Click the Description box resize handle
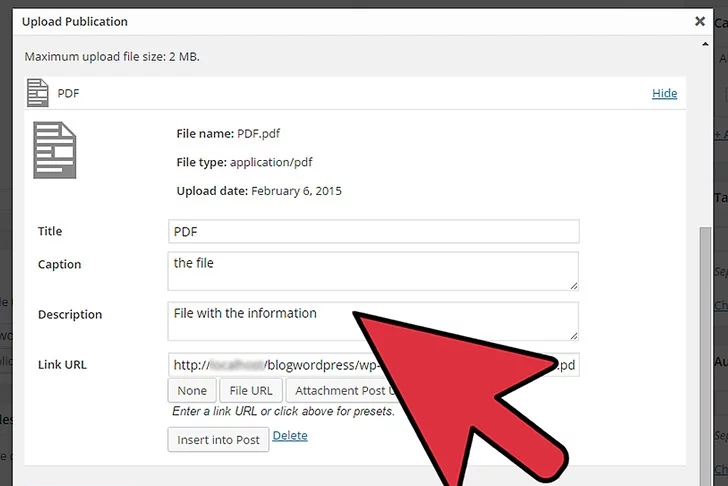This screenshot has height=486, width=728. 573,335
